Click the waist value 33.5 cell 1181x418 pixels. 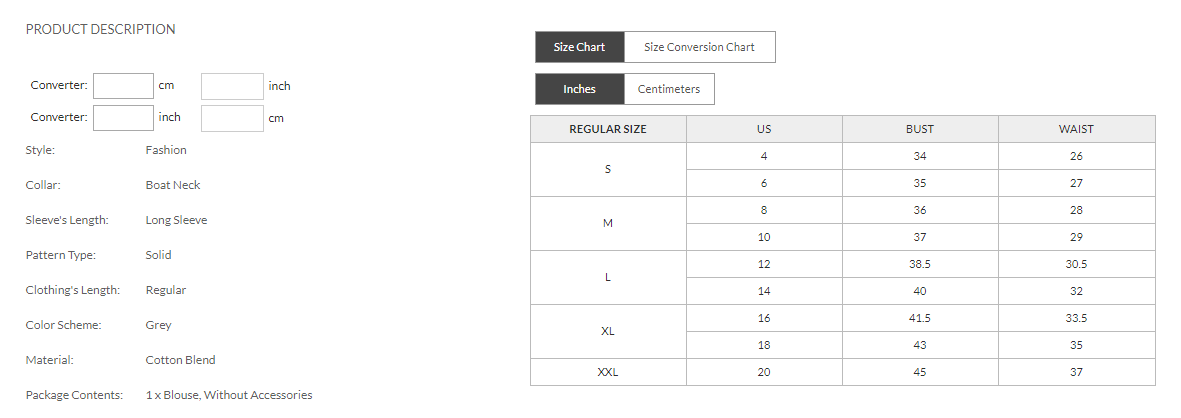(x=1076, y=318)
